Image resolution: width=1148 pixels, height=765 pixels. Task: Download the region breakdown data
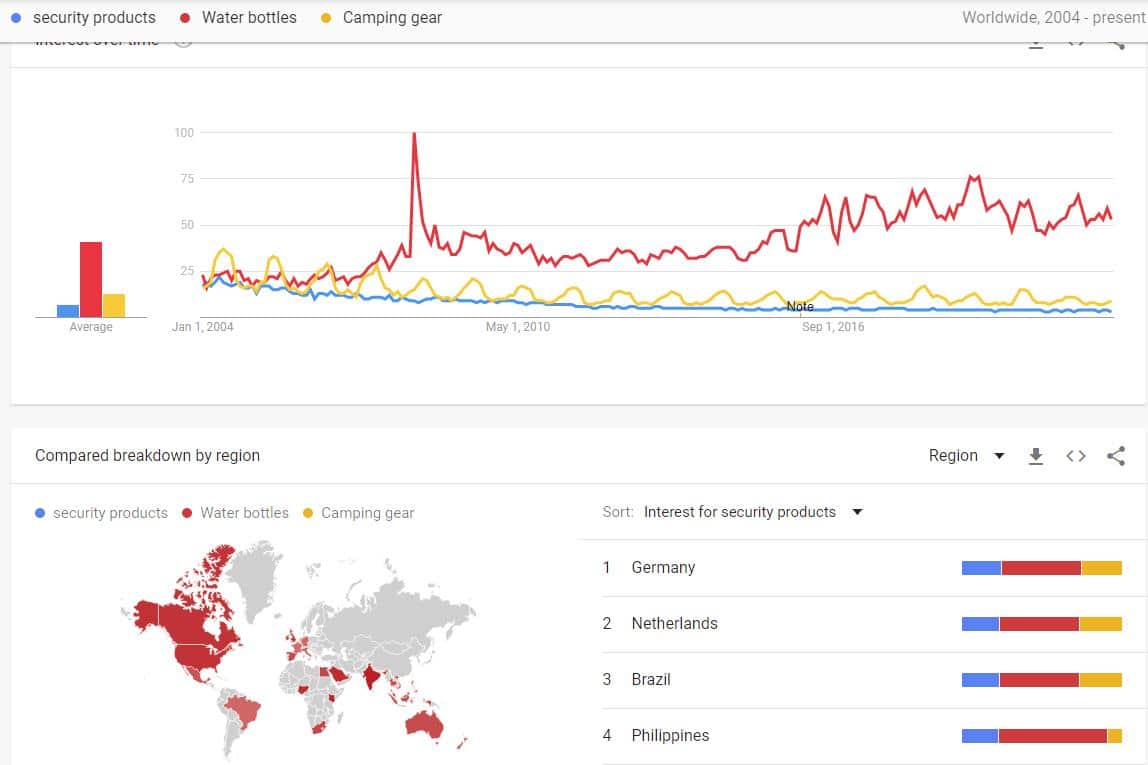coord(1036,455)
